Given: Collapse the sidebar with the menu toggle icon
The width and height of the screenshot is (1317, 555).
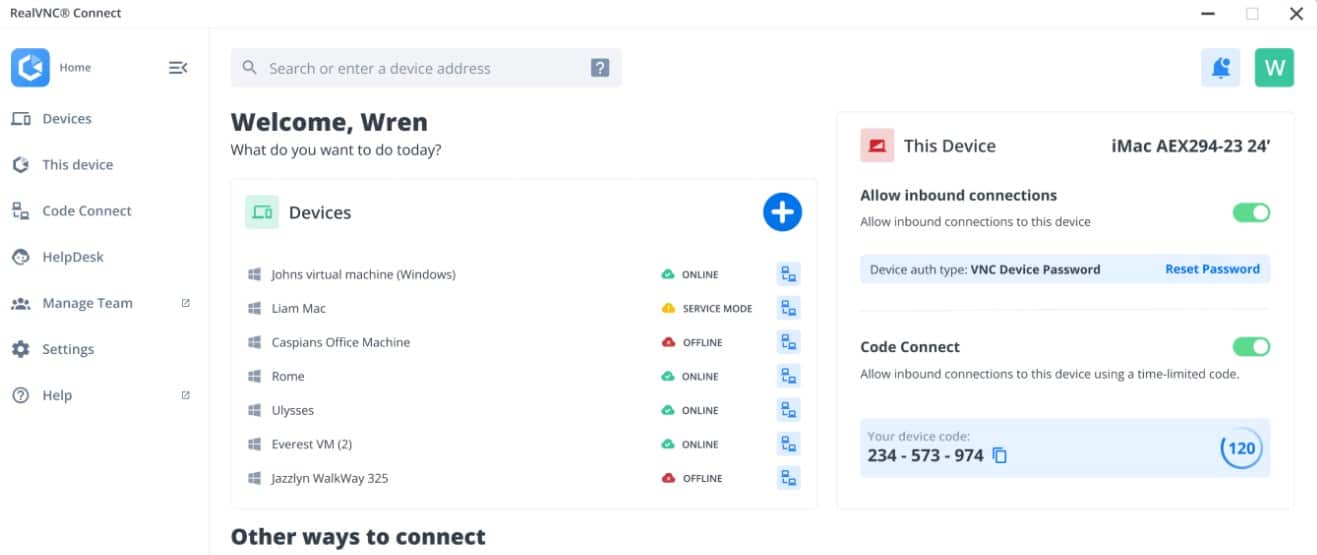Looking at the screenshot, I should 178,68.
